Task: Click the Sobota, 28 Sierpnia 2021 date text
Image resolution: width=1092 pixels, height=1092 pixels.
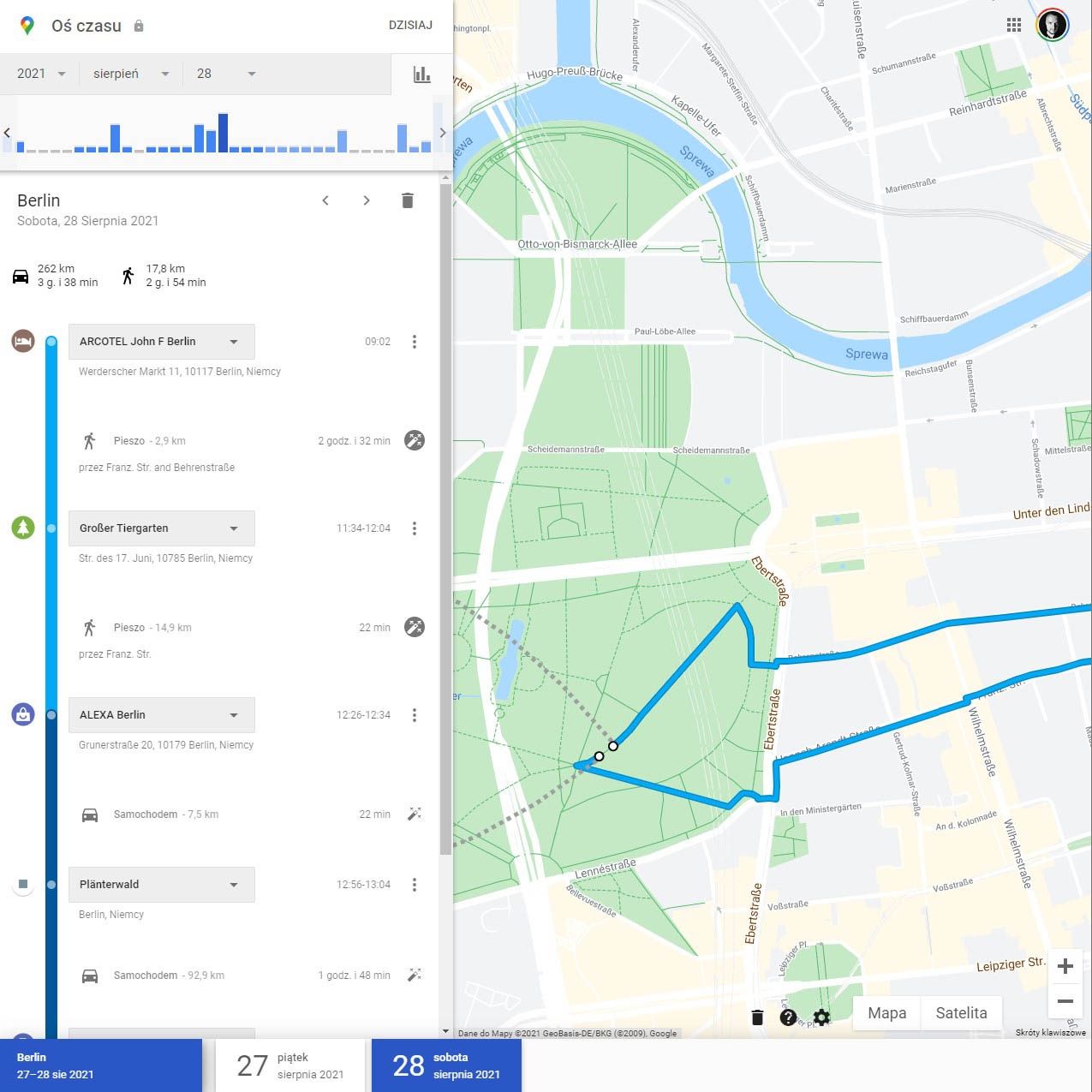Action: (x=88, y=221)
